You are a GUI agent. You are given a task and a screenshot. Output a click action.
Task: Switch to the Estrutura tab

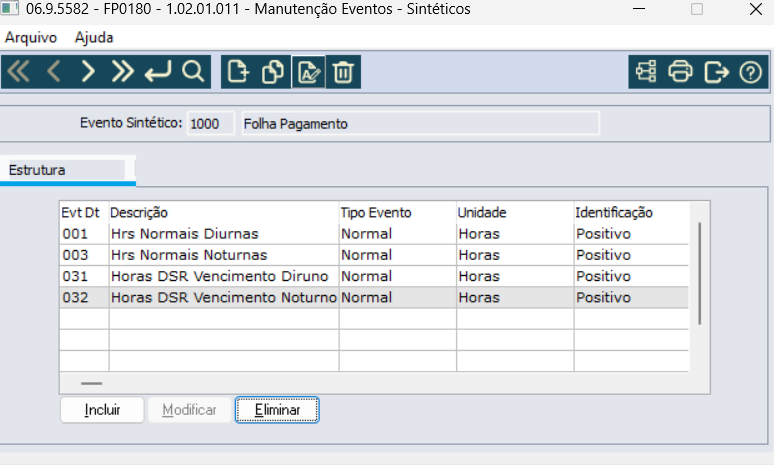click(67, 170)
